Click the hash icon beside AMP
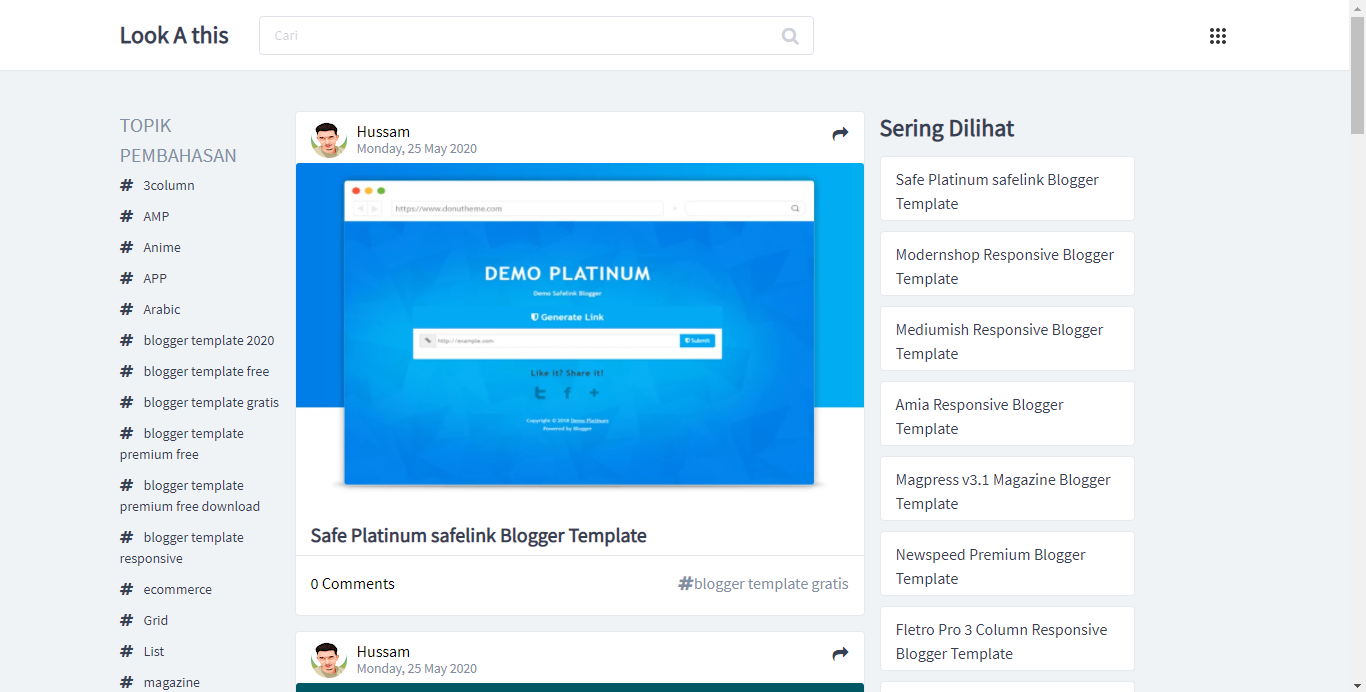 [x=126, y=216]
